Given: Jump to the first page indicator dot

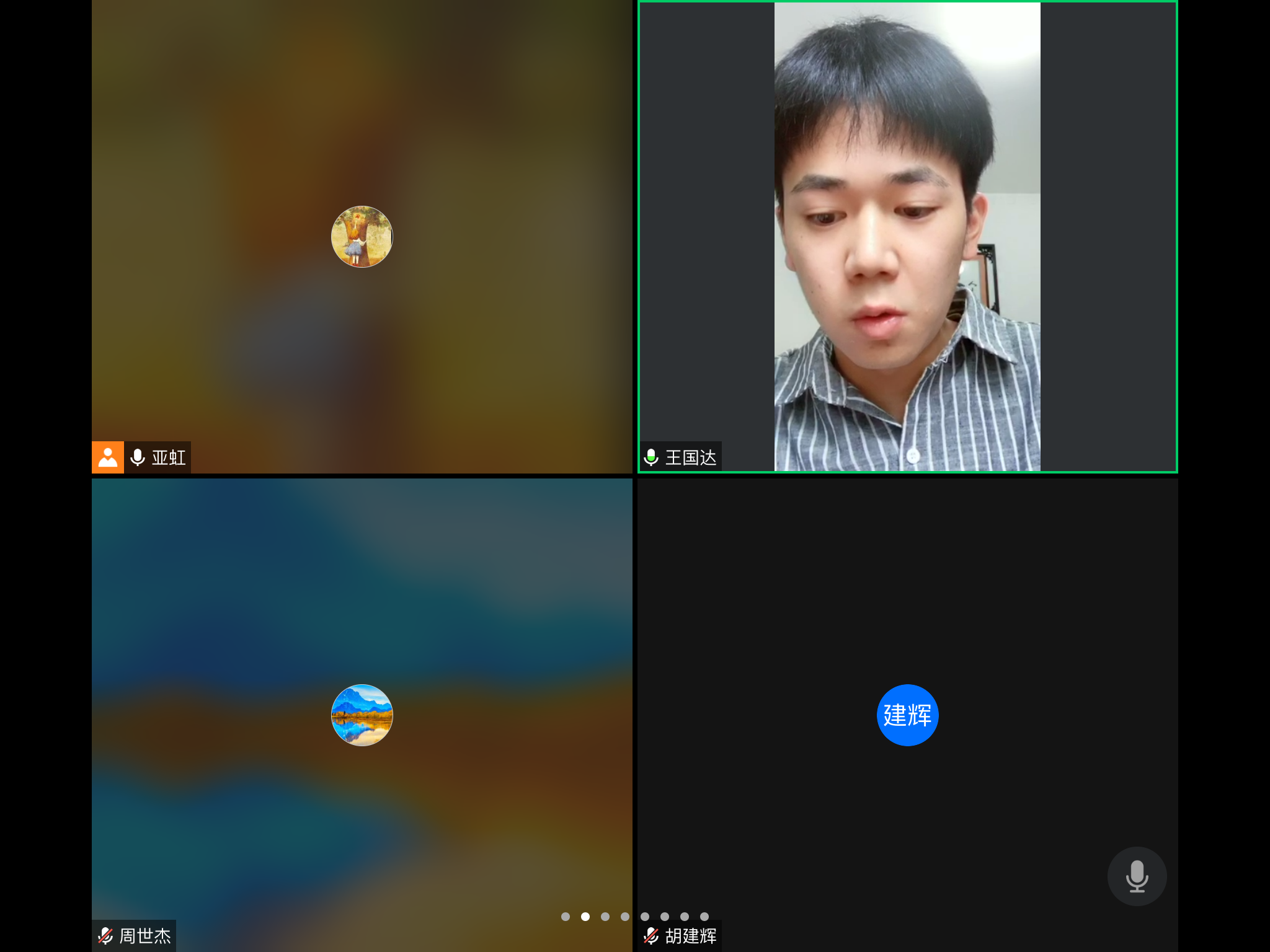Looking at the screenshot, I should pos(566,917).
